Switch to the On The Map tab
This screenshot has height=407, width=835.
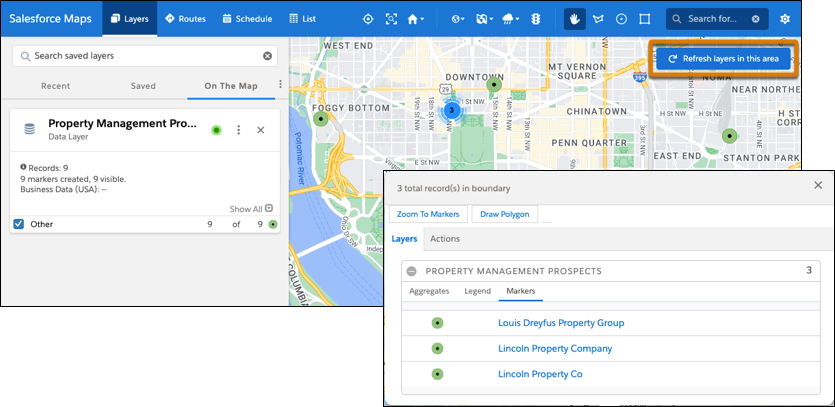tap(231, 86)
